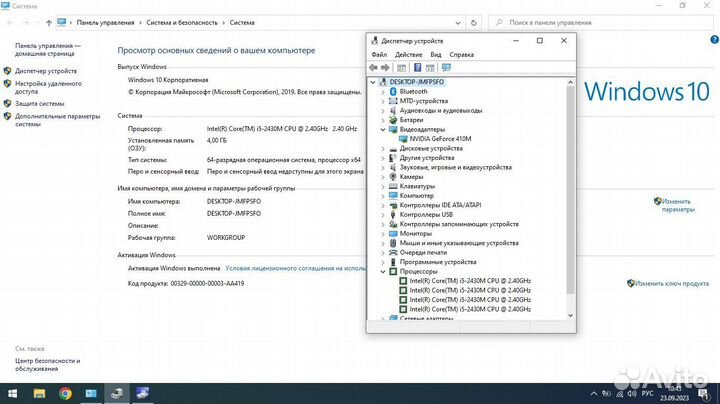The width and height of the screenshot is (720, 404).
Task: Open Защита системы link
Action: pyautogui.click(x=39, y=104)
